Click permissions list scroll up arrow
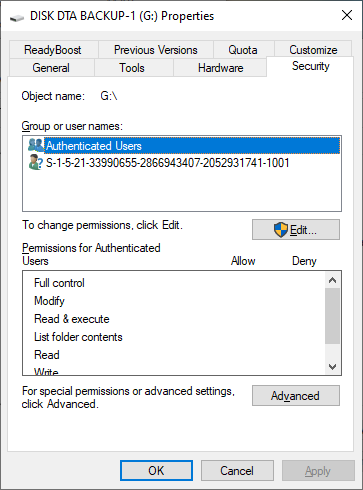Screen dimensions: 363x490 [x=332, y=280]
